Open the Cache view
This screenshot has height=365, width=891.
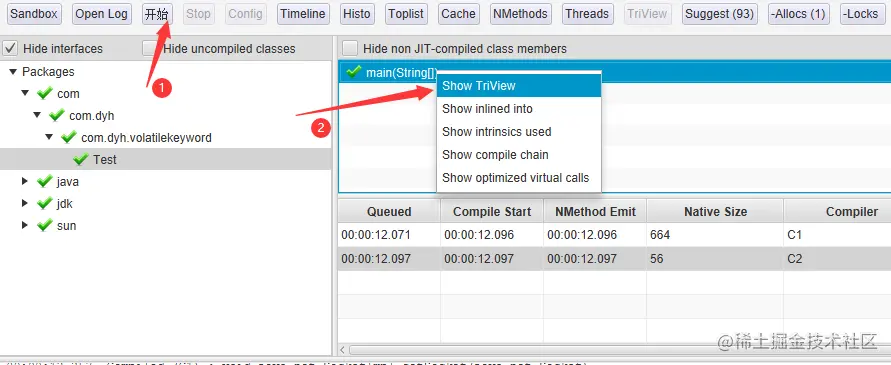[x=458, y=14]
